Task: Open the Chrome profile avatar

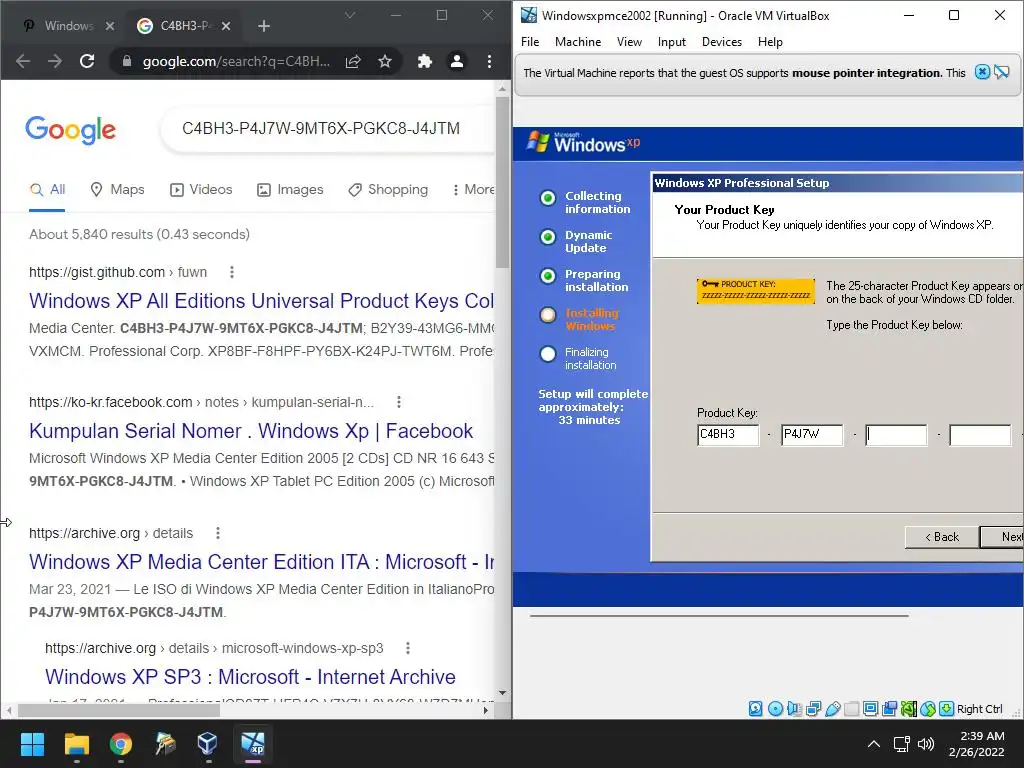Action: pyautogui.click(x=457, y=61)
